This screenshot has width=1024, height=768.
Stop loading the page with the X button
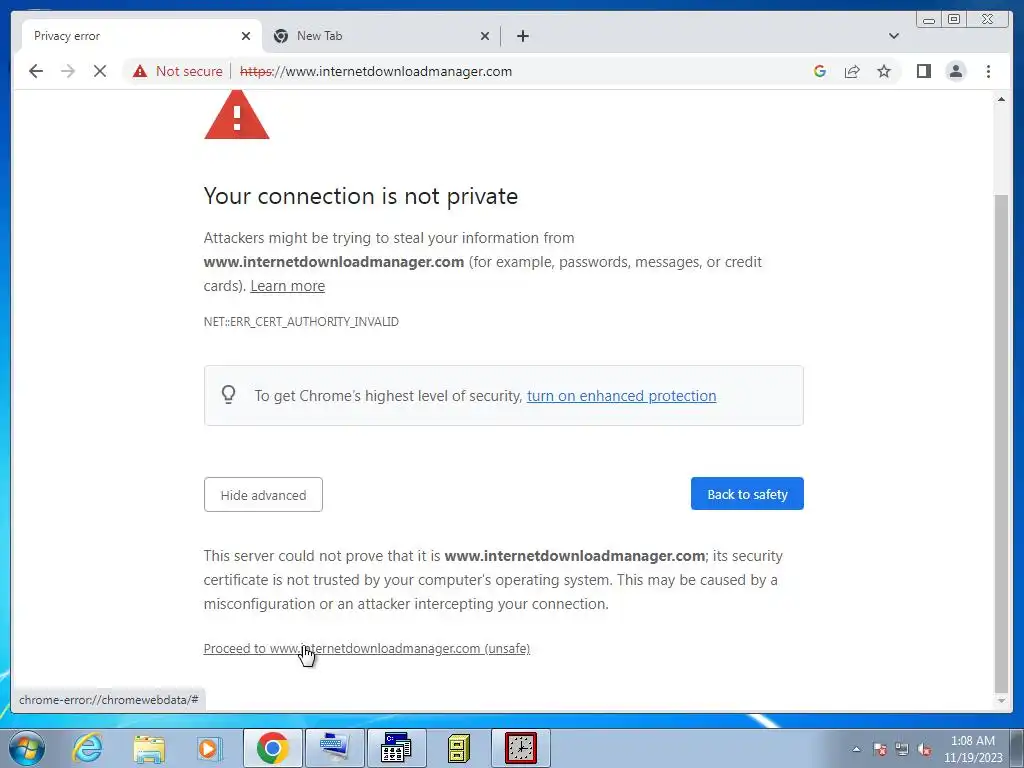(x=100, y=71)
